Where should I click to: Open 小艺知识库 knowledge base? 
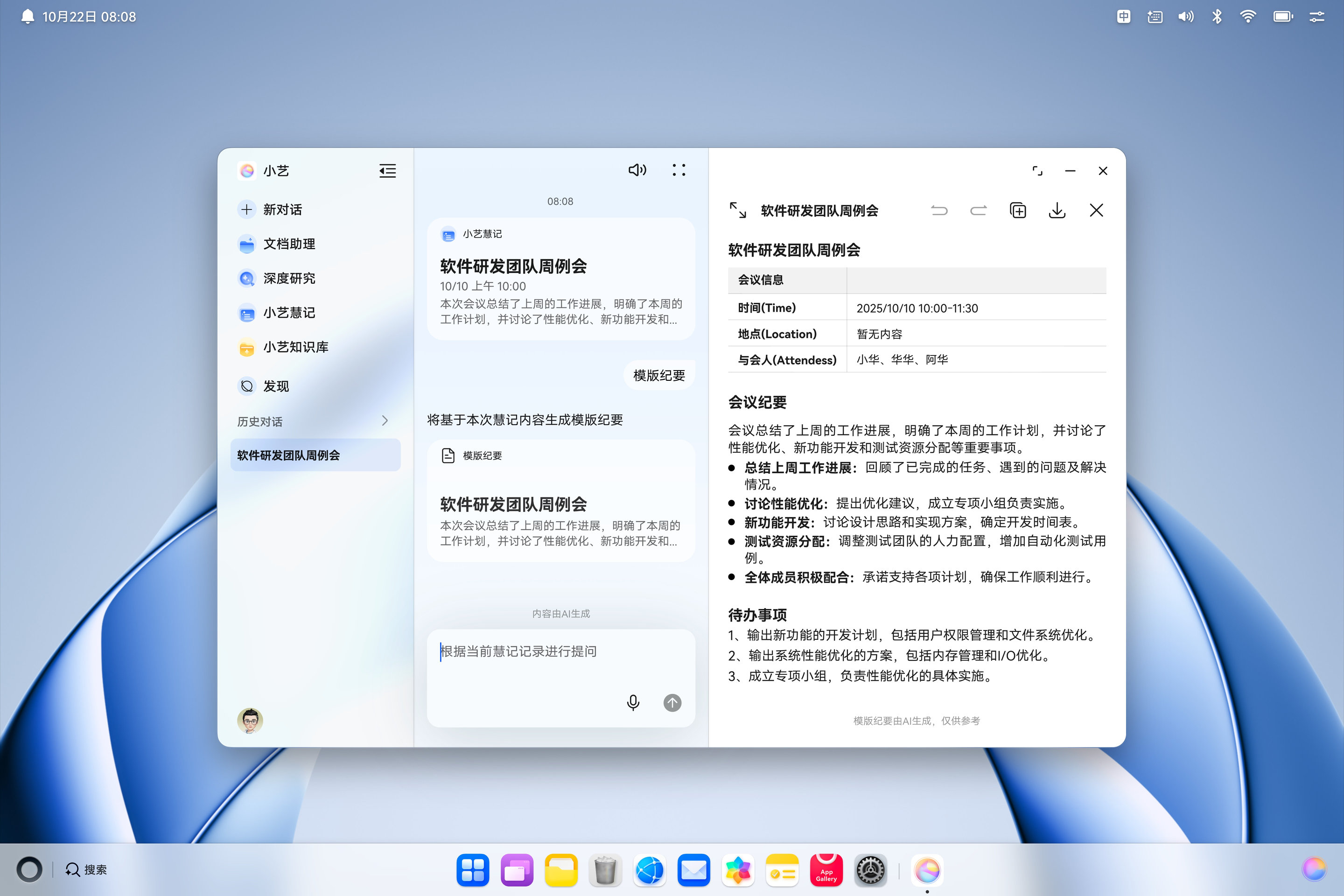coord(295,347)
